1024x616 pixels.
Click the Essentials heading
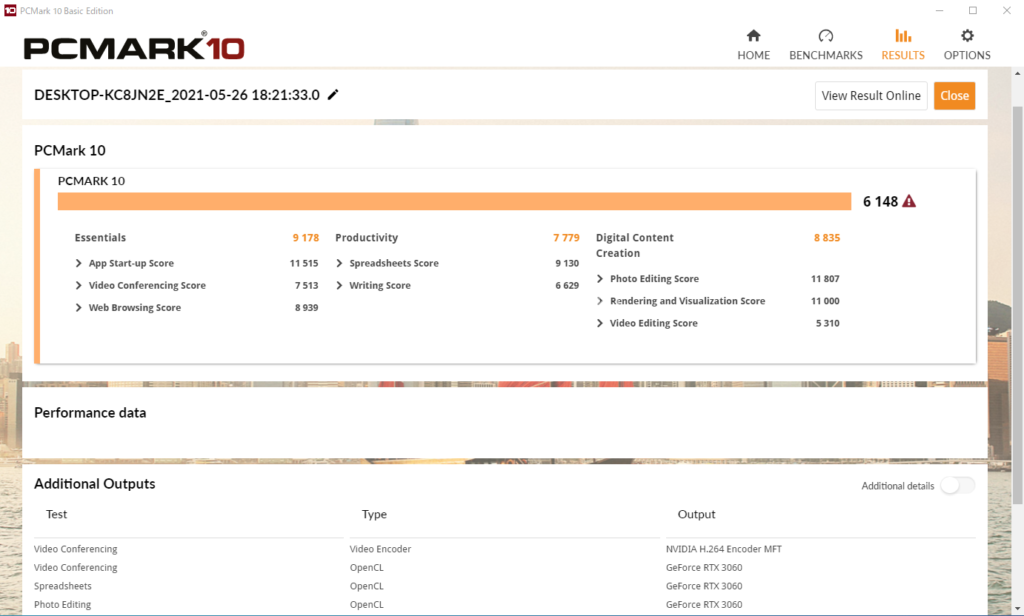pyautogui.click(x=100, y=238)
